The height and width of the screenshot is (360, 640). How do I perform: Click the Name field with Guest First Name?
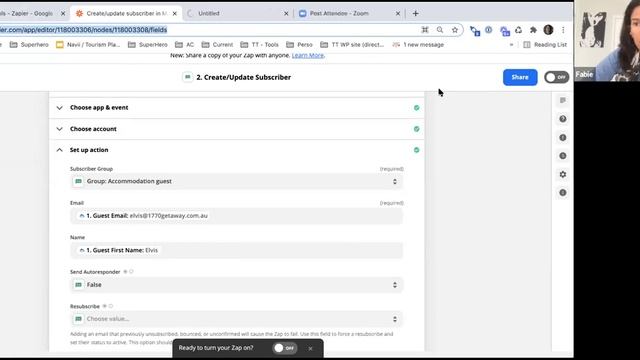[237, 250]
